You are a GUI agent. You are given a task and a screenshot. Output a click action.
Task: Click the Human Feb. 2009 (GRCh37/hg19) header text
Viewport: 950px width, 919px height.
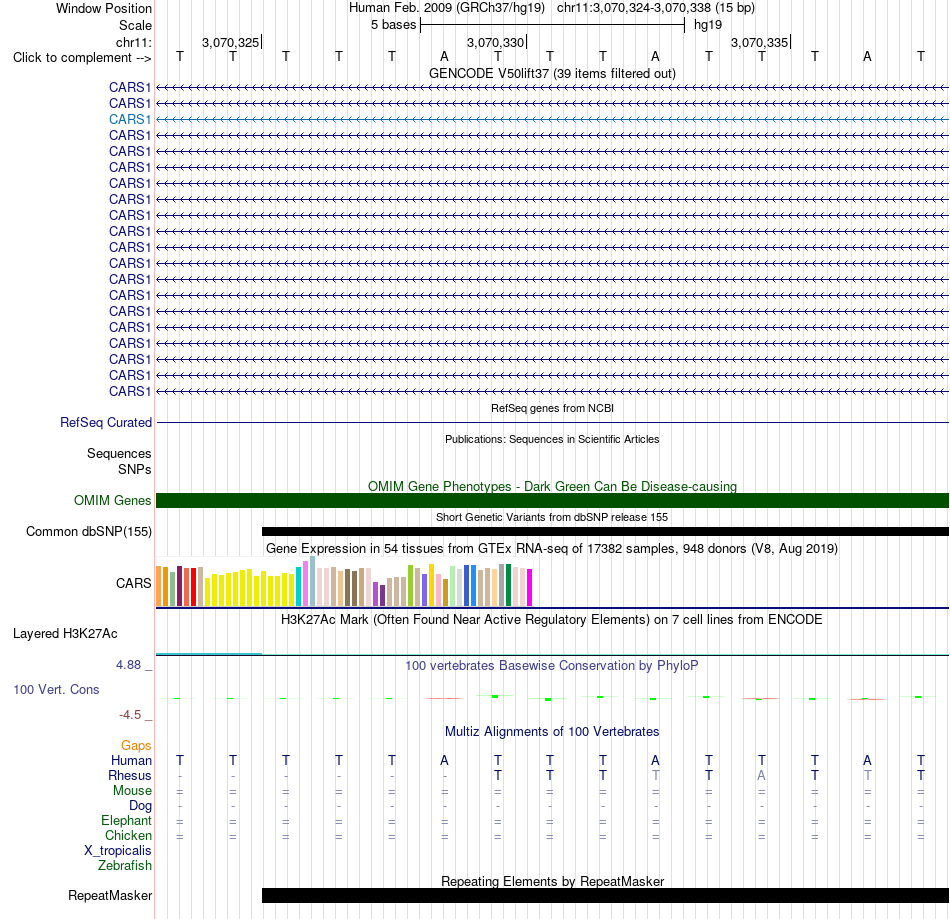click(447, 8)
